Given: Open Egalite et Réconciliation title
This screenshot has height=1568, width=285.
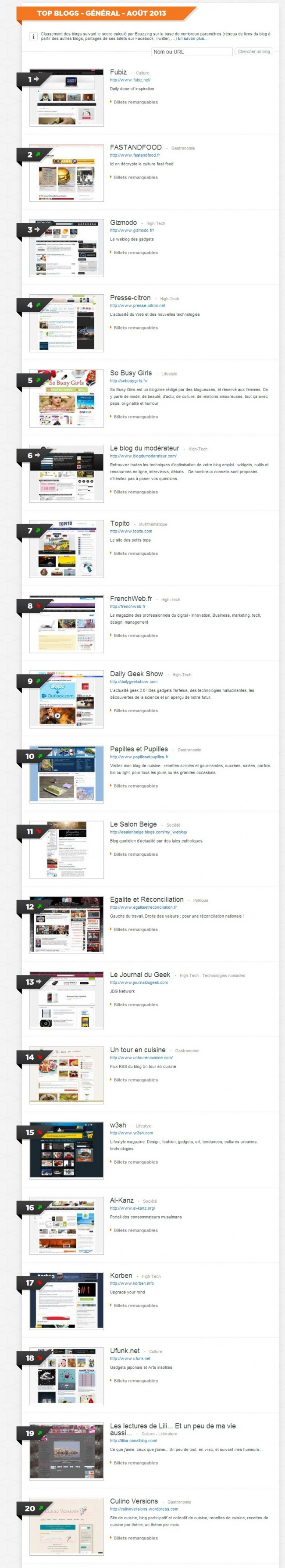Looking at the screenshot, I should click(147, 900).
